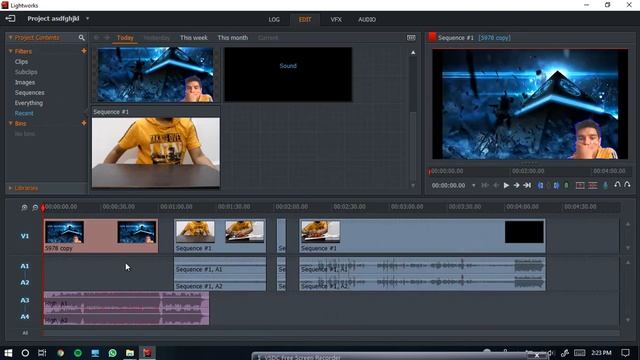Switch to the AUDIO tab
This screenshot has width=640, height=360.
pyautogui.click(x=367, y=19)
